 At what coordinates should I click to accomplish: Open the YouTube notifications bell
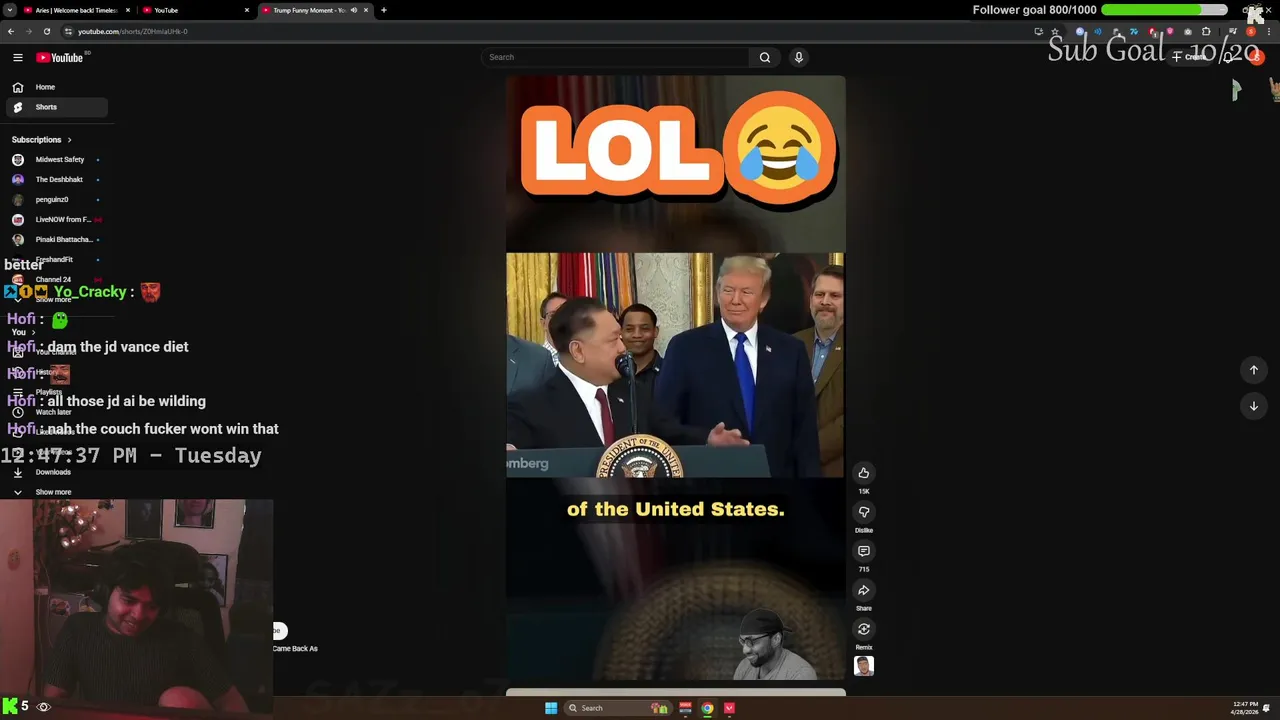pos(1229,57)
